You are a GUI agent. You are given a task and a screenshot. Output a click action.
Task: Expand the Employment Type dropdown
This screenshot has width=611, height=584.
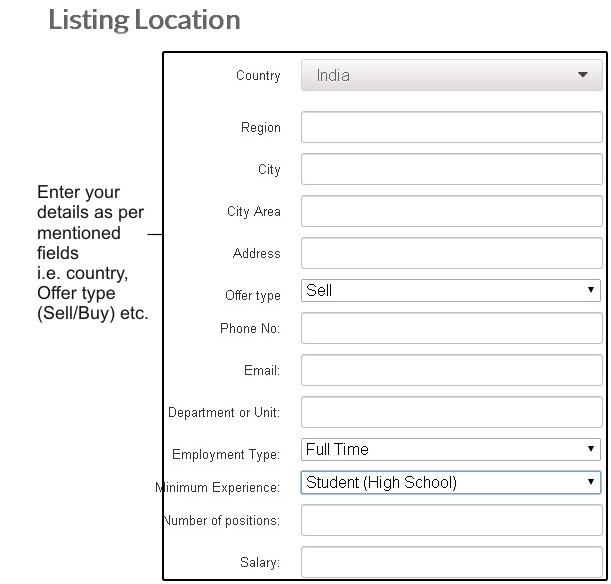(x=450, y=450)
